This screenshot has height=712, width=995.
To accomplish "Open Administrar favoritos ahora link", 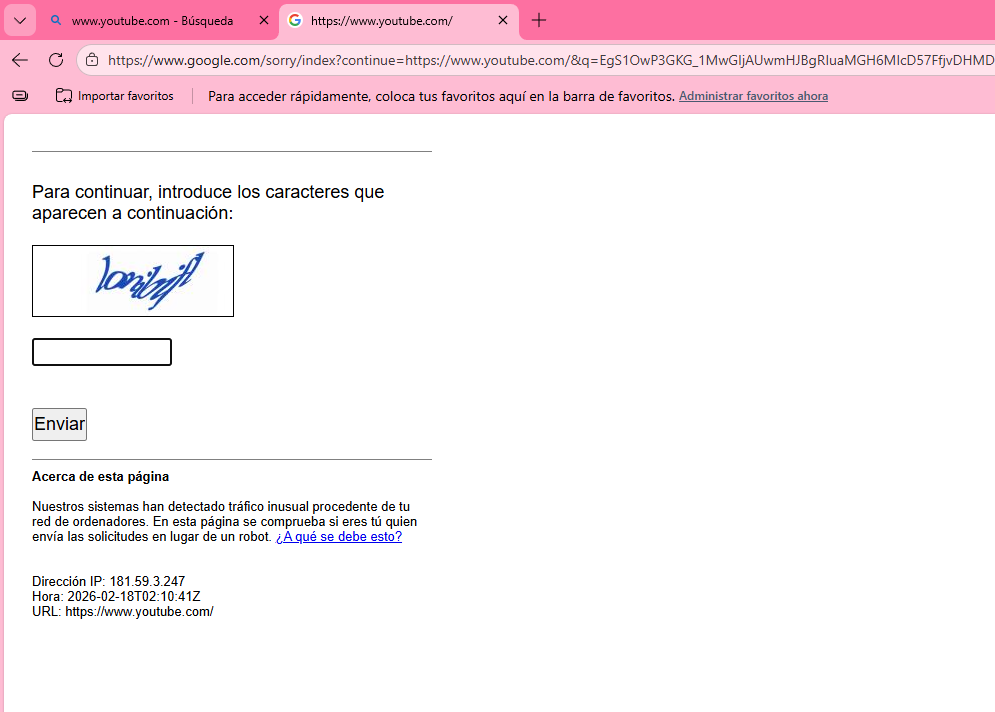I will pyautogui.click(x=753, y=96).
